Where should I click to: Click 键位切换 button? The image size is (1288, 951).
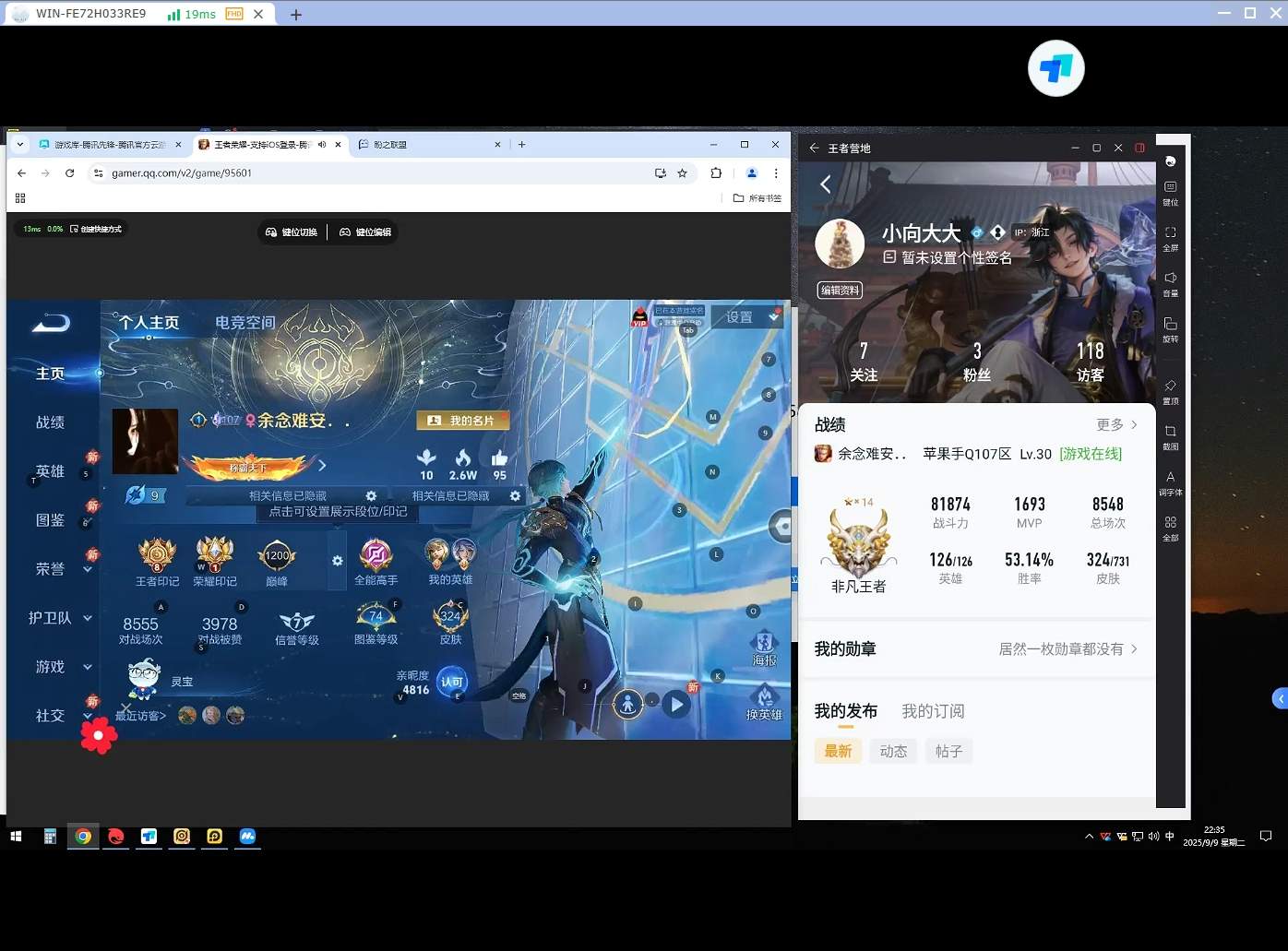point(292,232)
